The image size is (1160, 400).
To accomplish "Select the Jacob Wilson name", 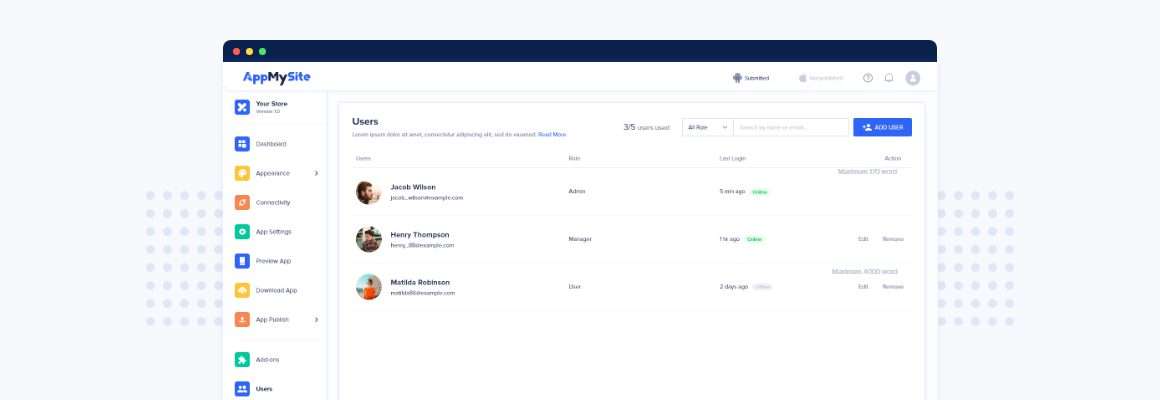I will [x=413, y=187].
